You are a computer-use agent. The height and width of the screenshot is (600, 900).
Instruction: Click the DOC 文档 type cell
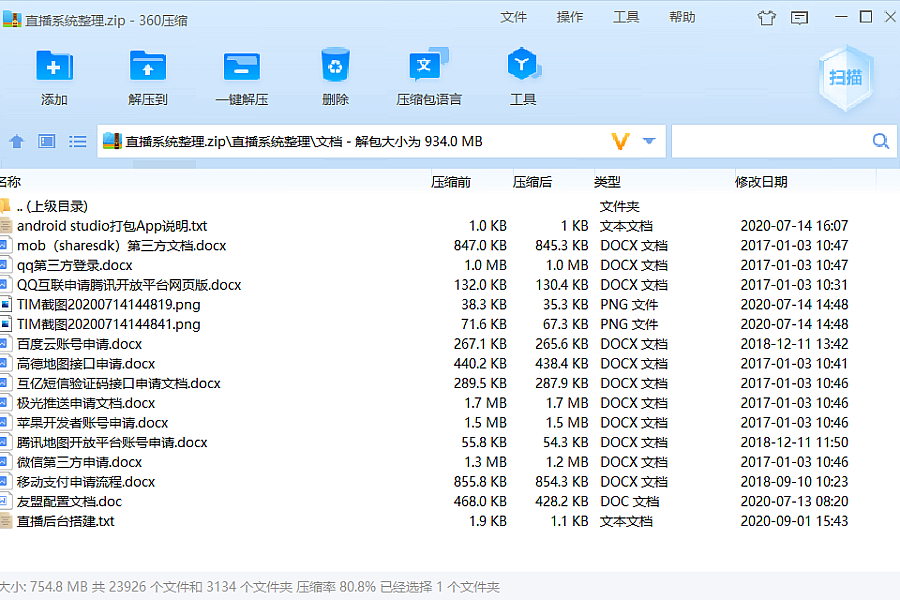tap(630, 501)
